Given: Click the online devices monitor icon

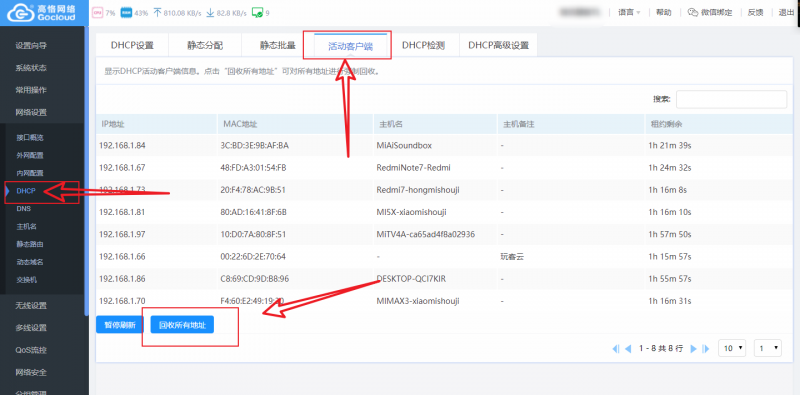Looking at the screenshot, I should pos(258,13).
